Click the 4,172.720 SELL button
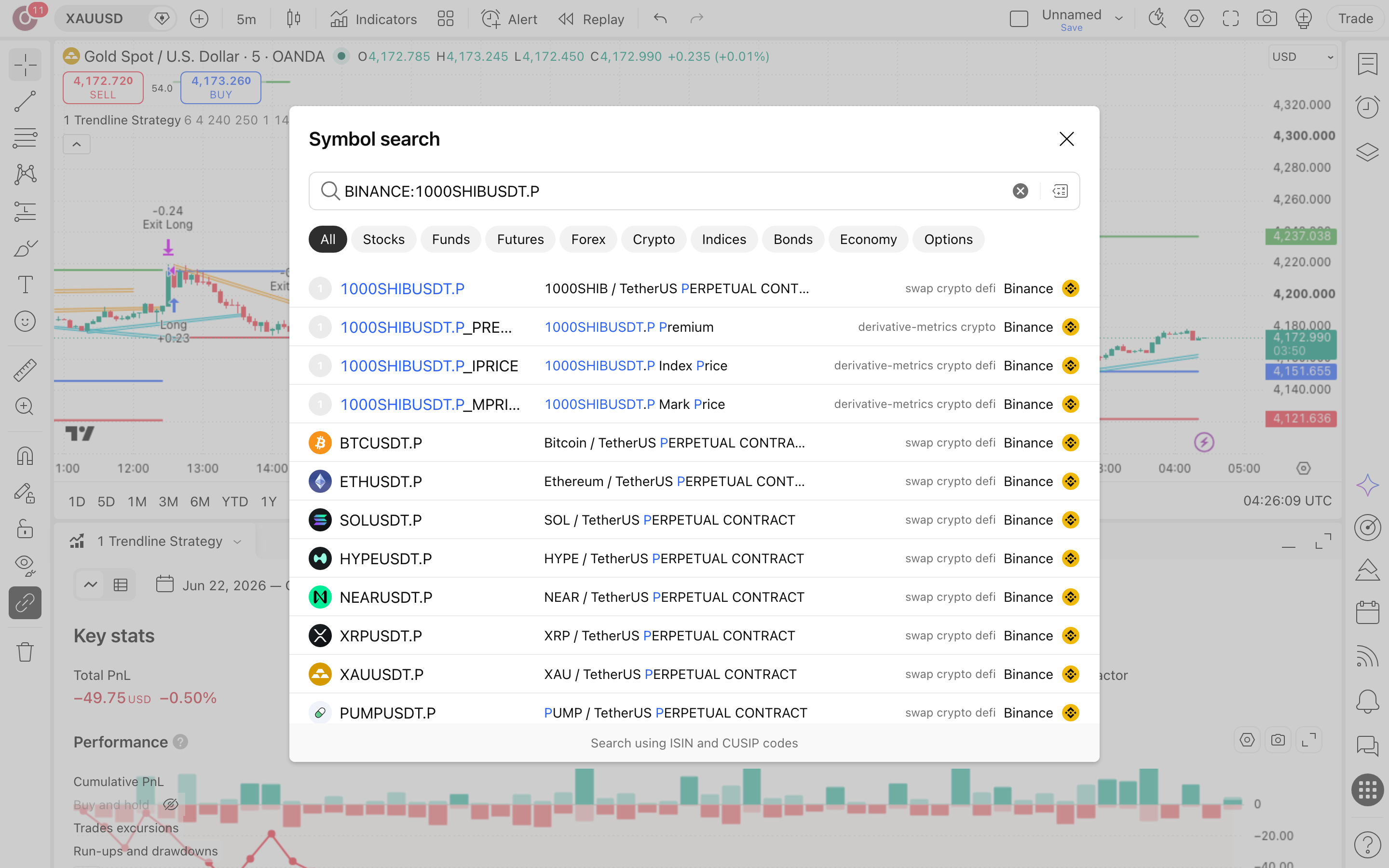This screenshot has height=868, width=1389. point(103,87)
